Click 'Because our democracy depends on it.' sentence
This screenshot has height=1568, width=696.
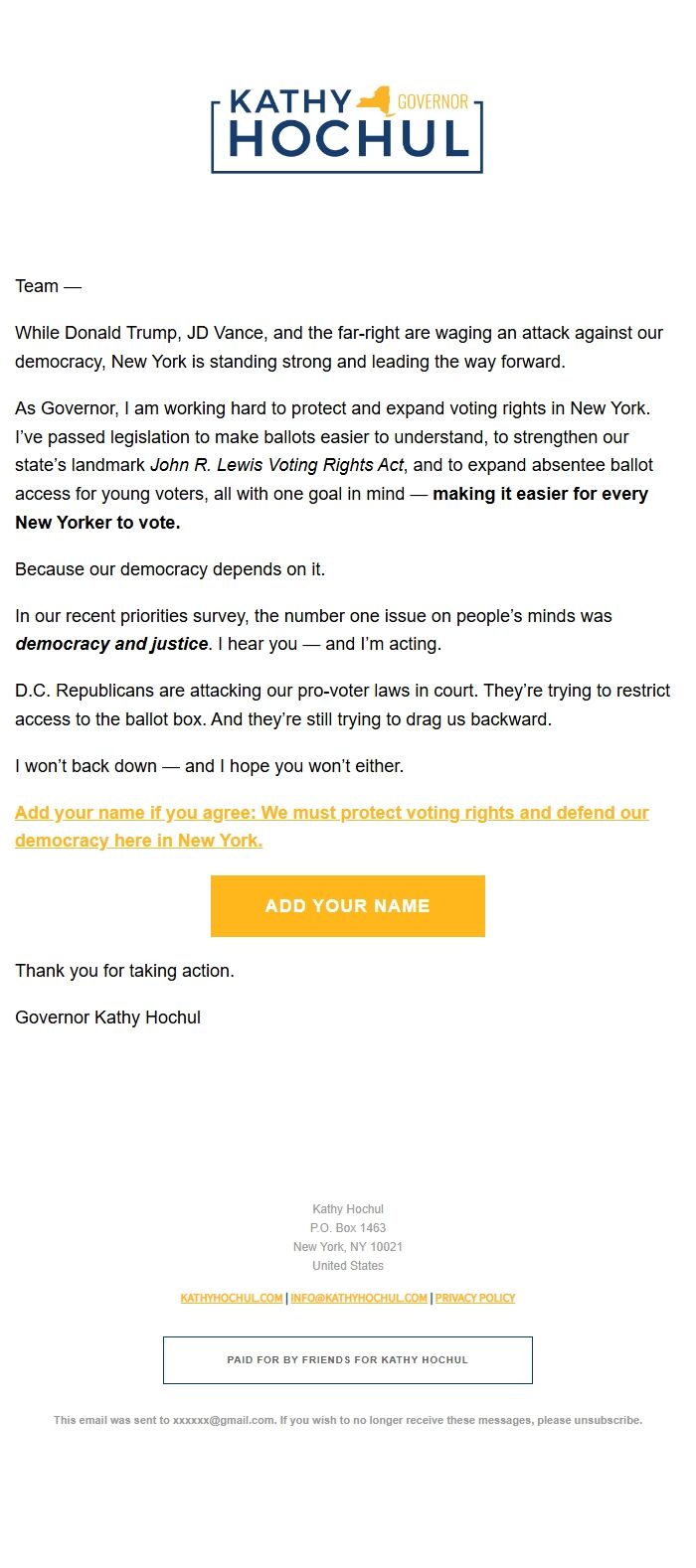tap(170, 569)
